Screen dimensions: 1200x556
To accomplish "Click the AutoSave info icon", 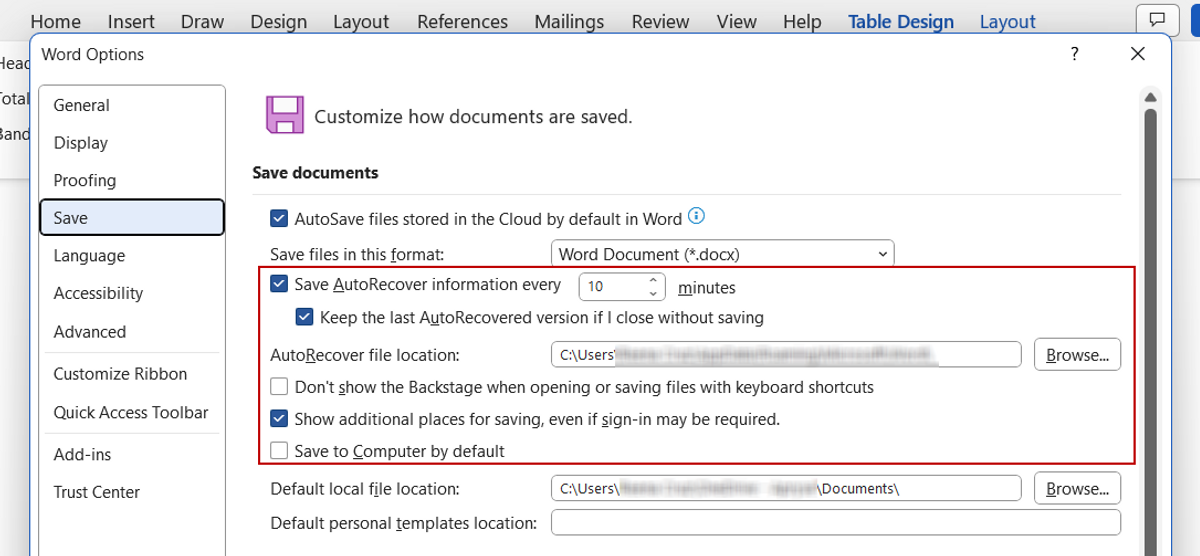I will (x=697, y=217).
